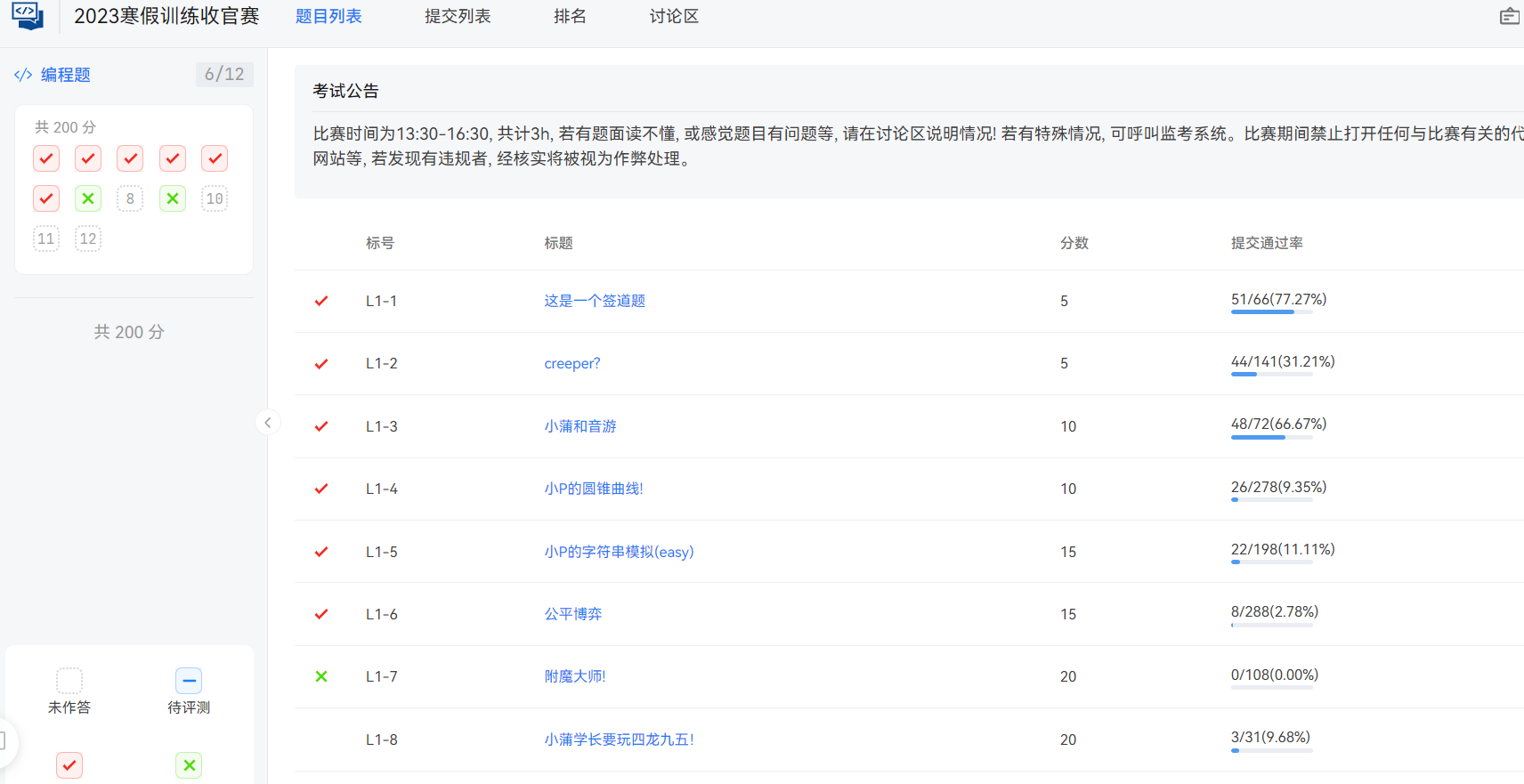This screenshot has height=784, width=1524.
Task: Click the code icon beside 编程题
Action: click(23, 75)
